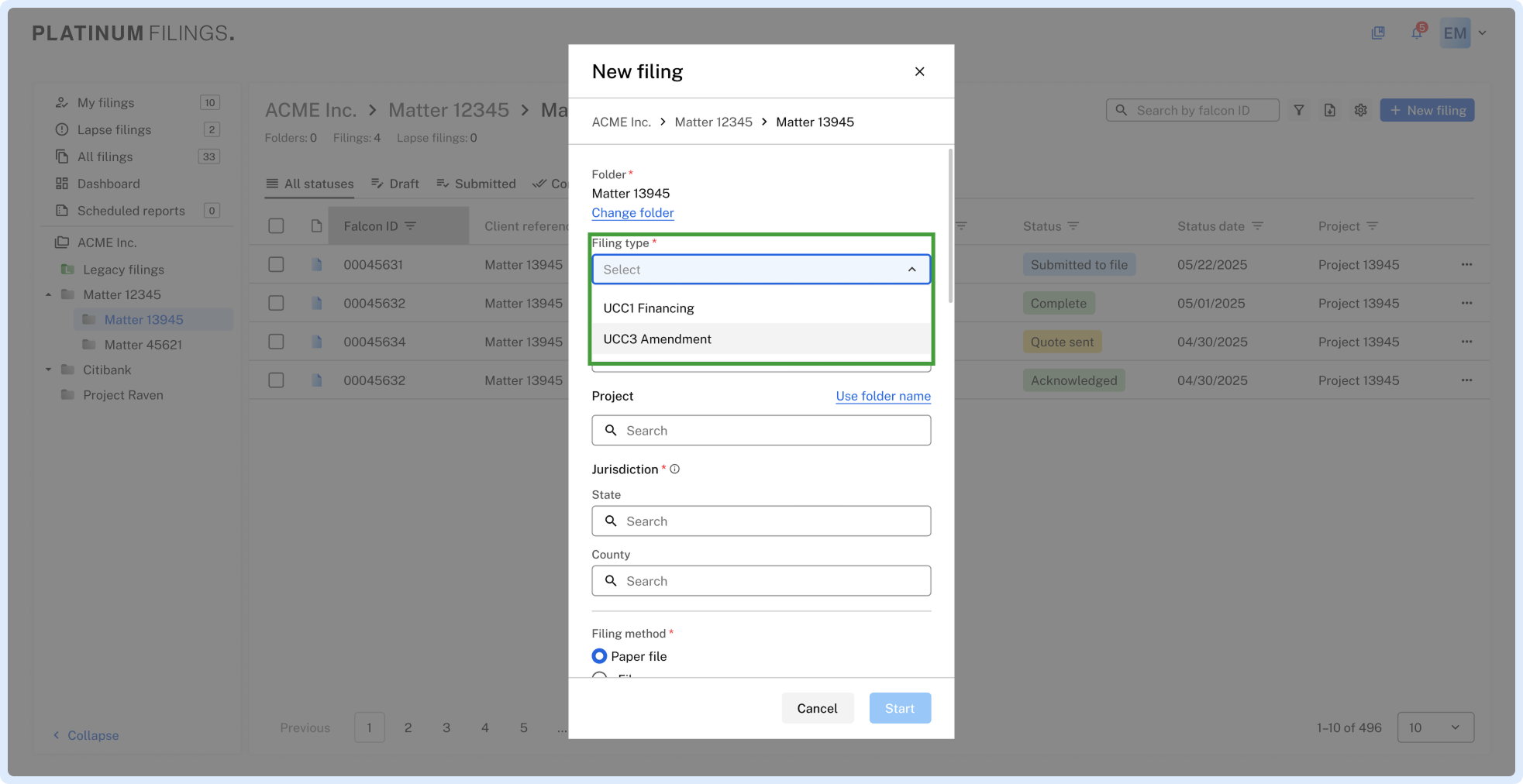Click document icon in row 00045631
Screen dimensions: 1523x784
[x=316, y=264]
